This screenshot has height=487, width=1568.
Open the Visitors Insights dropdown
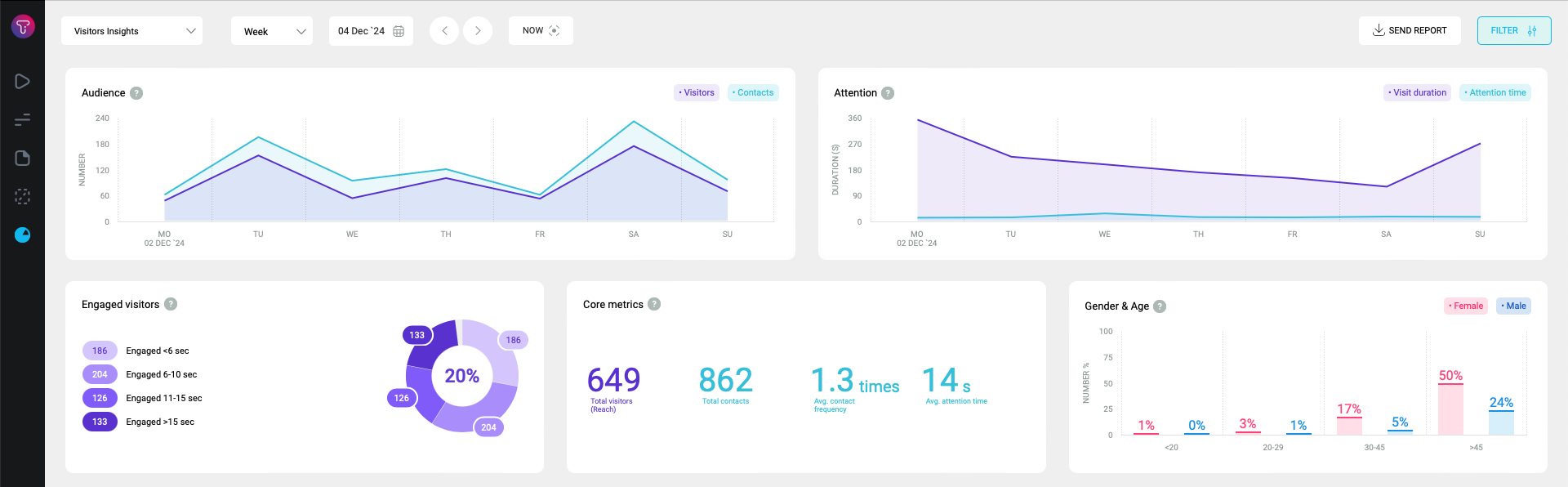click(x=131, y=31)
